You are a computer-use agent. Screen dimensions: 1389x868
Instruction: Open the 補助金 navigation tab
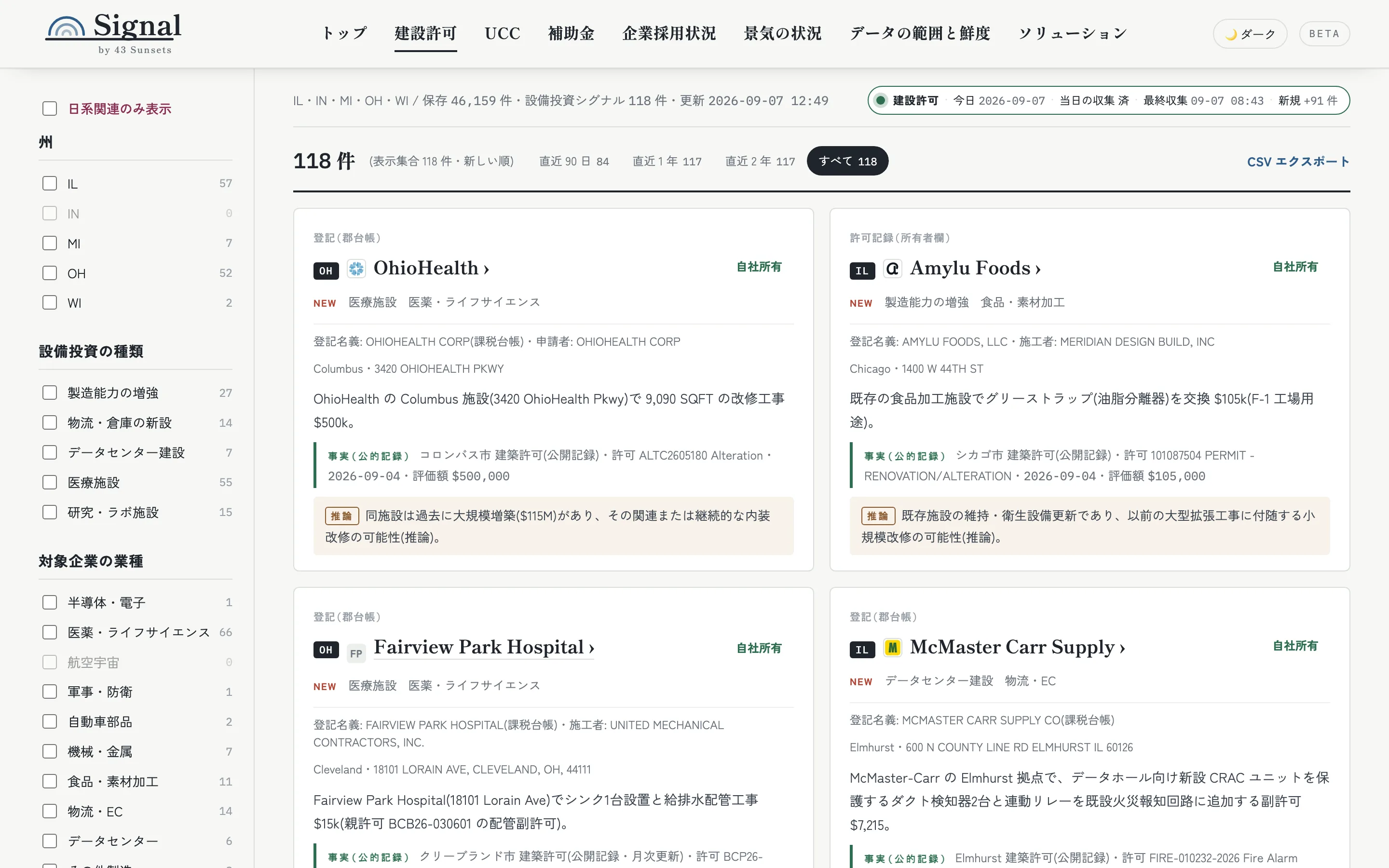(x=571, y=33)
